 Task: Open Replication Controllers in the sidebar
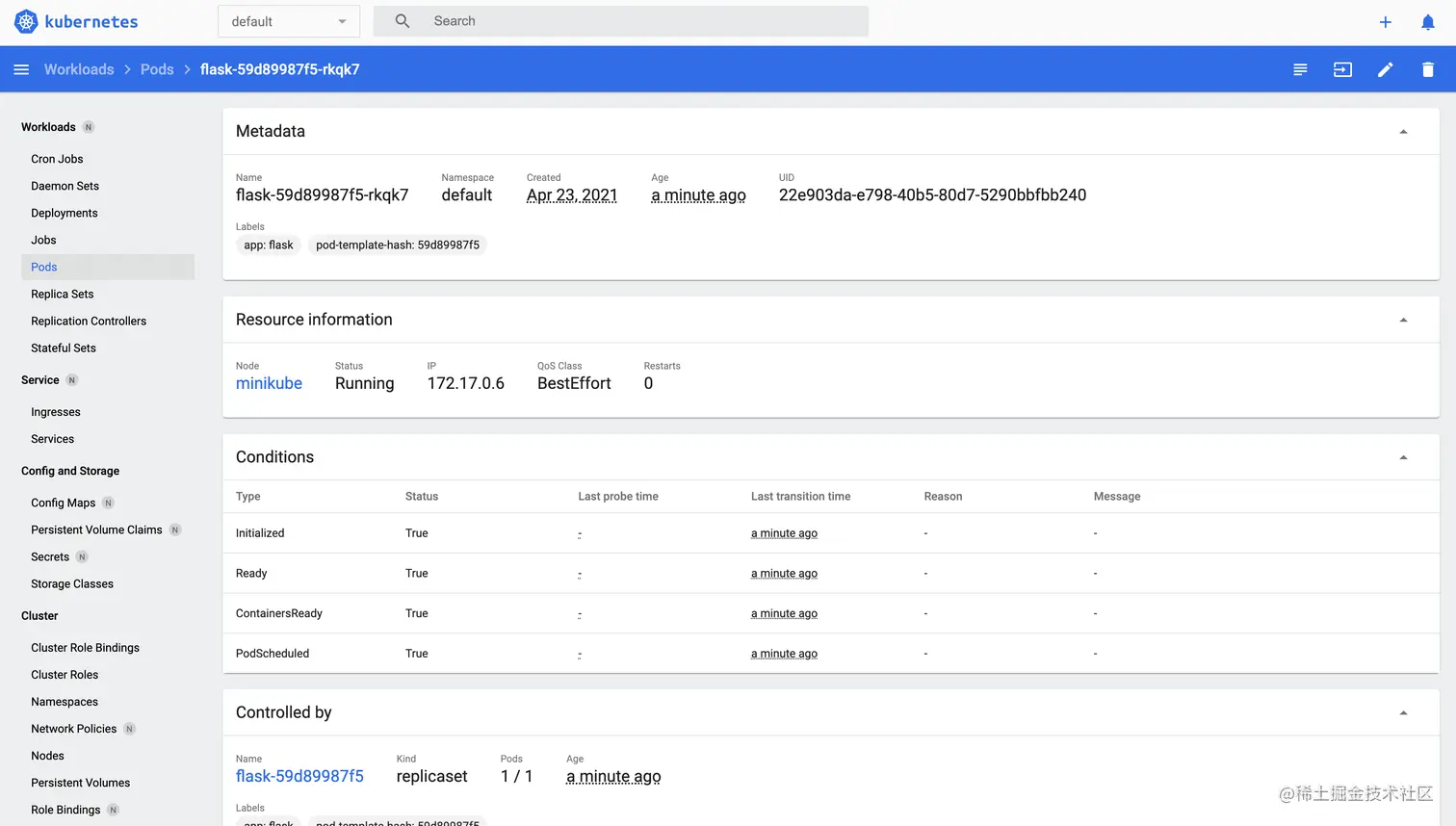click(89, 321)
